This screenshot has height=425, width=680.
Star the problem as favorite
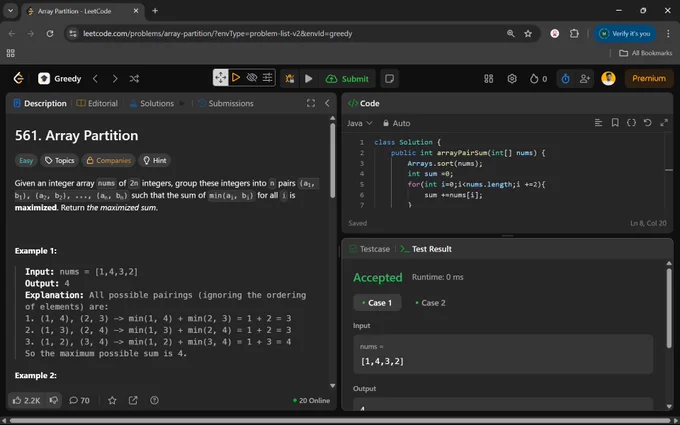click(x=112, y=400)
